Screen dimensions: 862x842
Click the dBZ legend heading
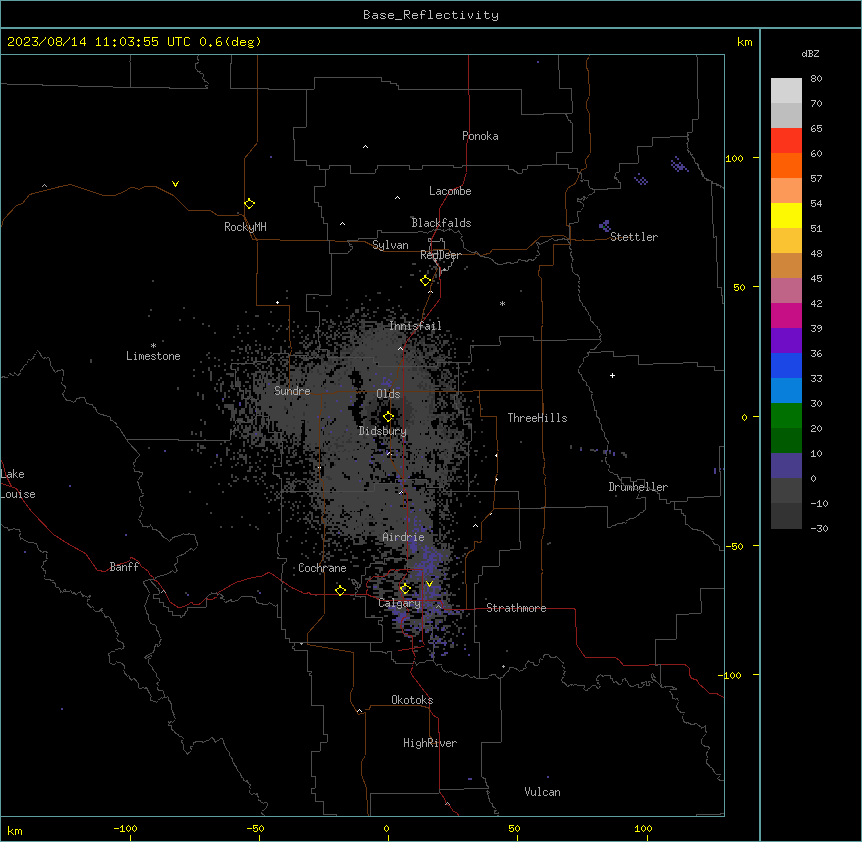(x=810, y=53)
